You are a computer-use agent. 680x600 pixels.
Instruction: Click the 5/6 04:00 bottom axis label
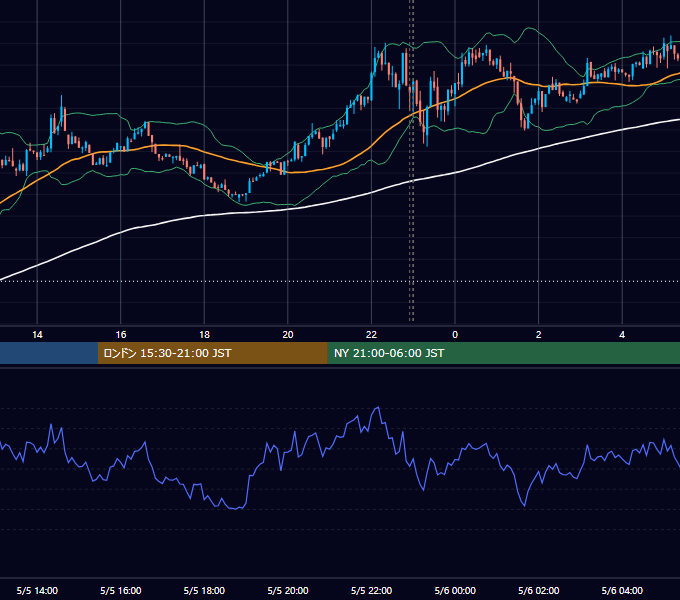[x=622, y=590]
